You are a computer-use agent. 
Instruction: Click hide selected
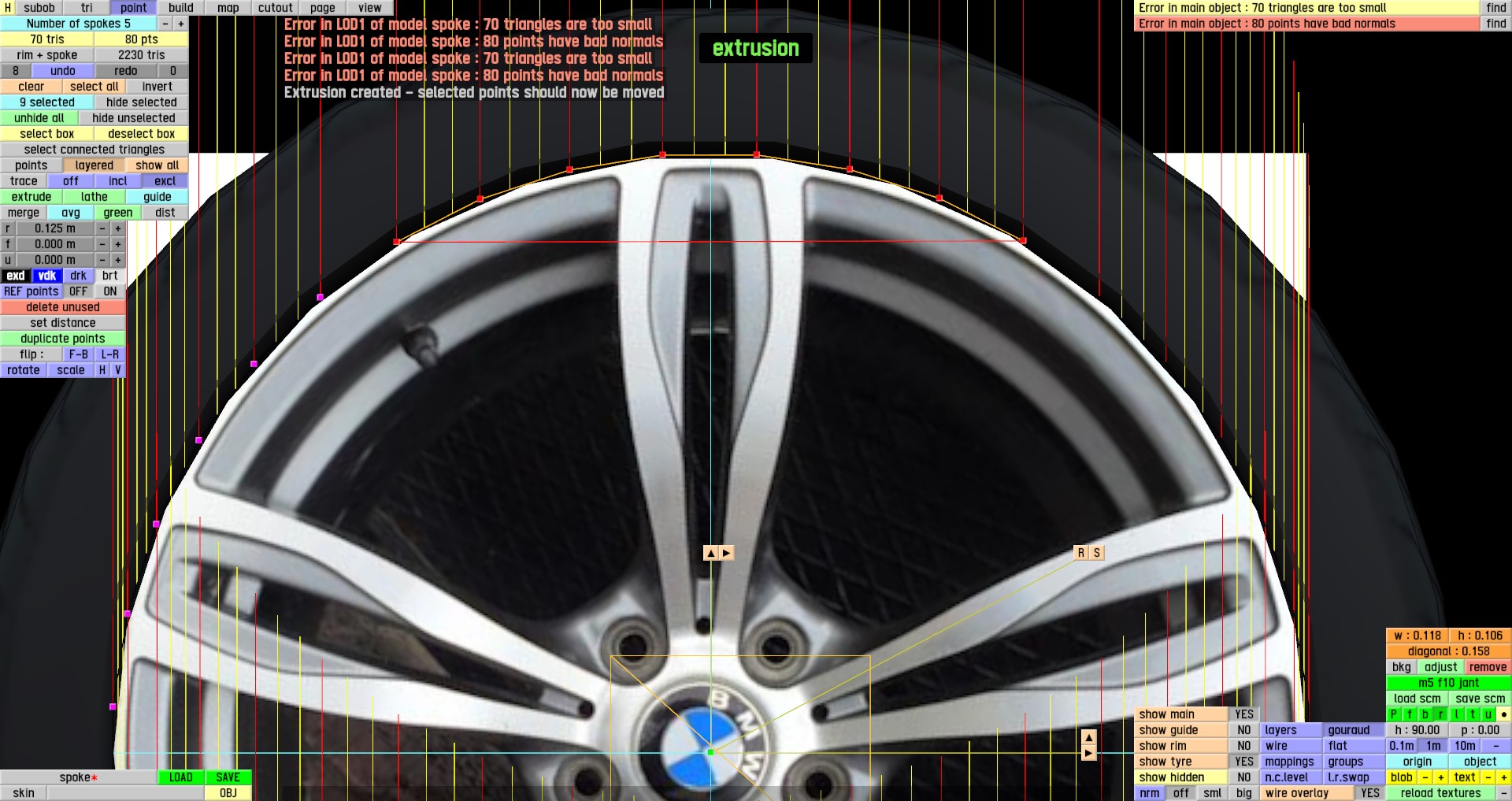coord(142,102)
